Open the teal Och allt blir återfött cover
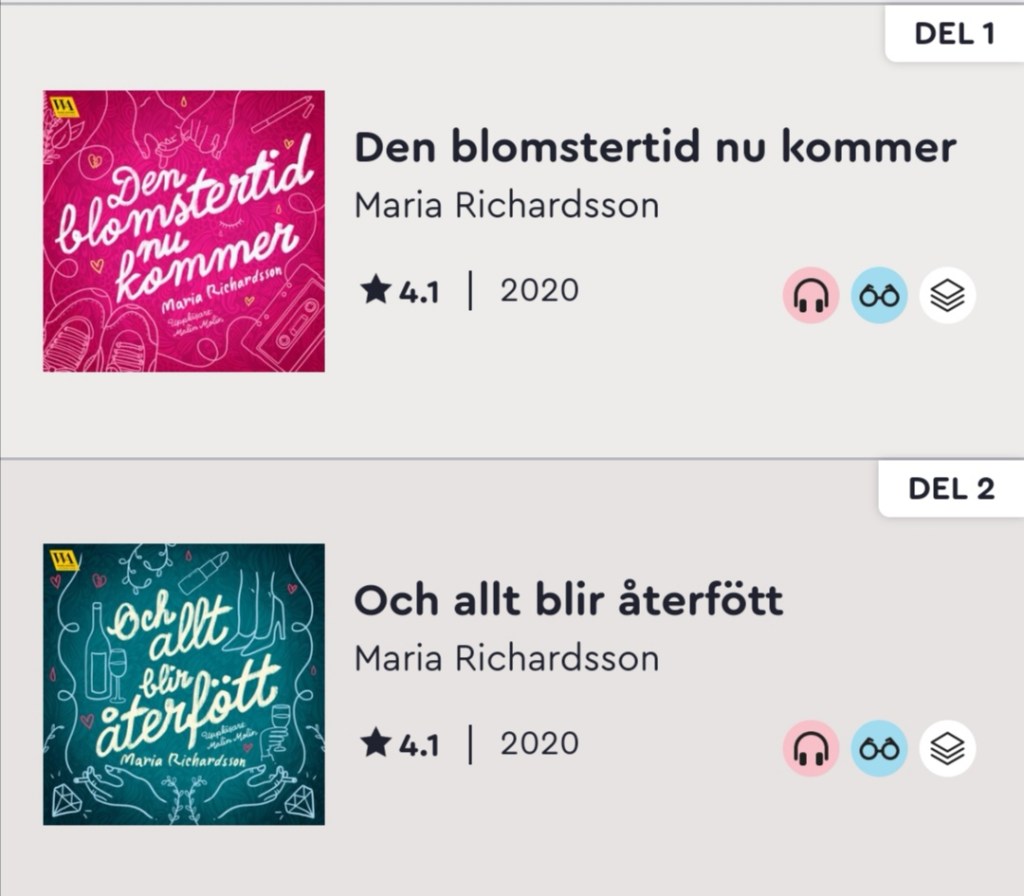This screenshot has width=1024, height=896. tap(184, 684)
